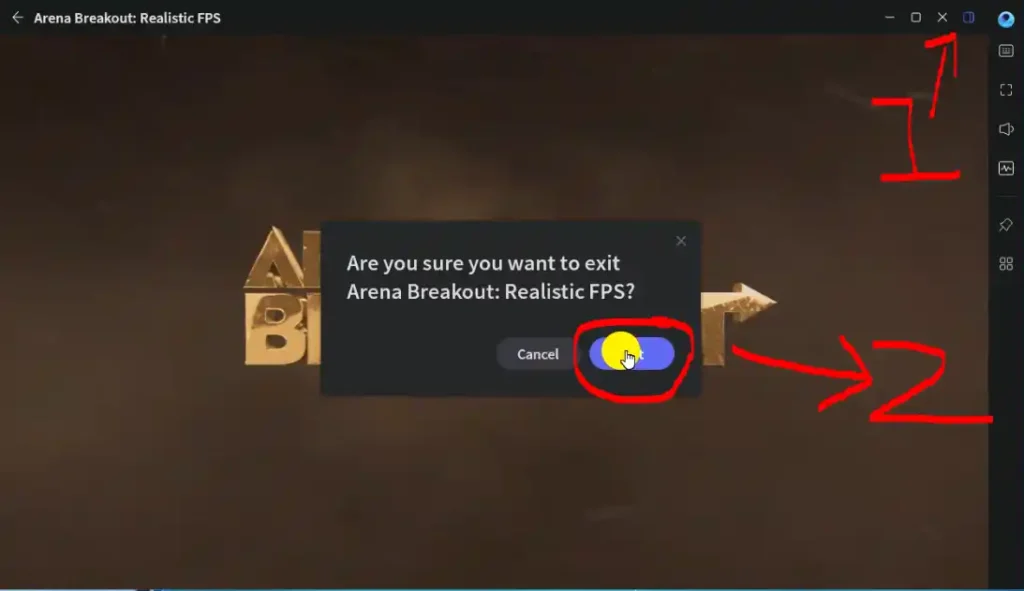The image size is (1024, 591).
Task: Click the exit confirmation question text
Action: pos(490,277)
